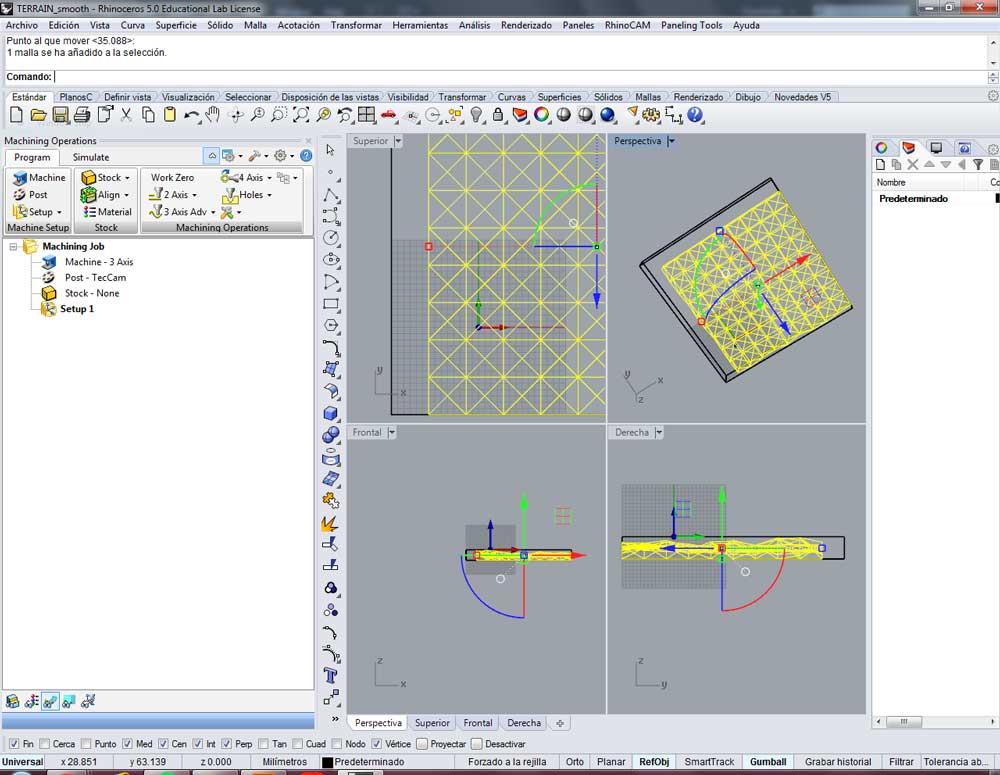Open the Perspectiva viewport dropdown arrow
The height and width of the screenshot is (775, 1000).
(672, 141)
